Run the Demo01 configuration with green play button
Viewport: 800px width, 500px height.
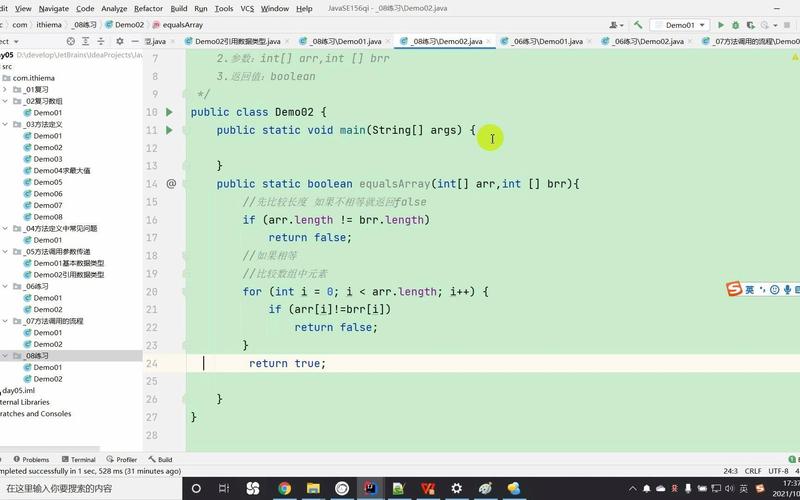point(721,24)
